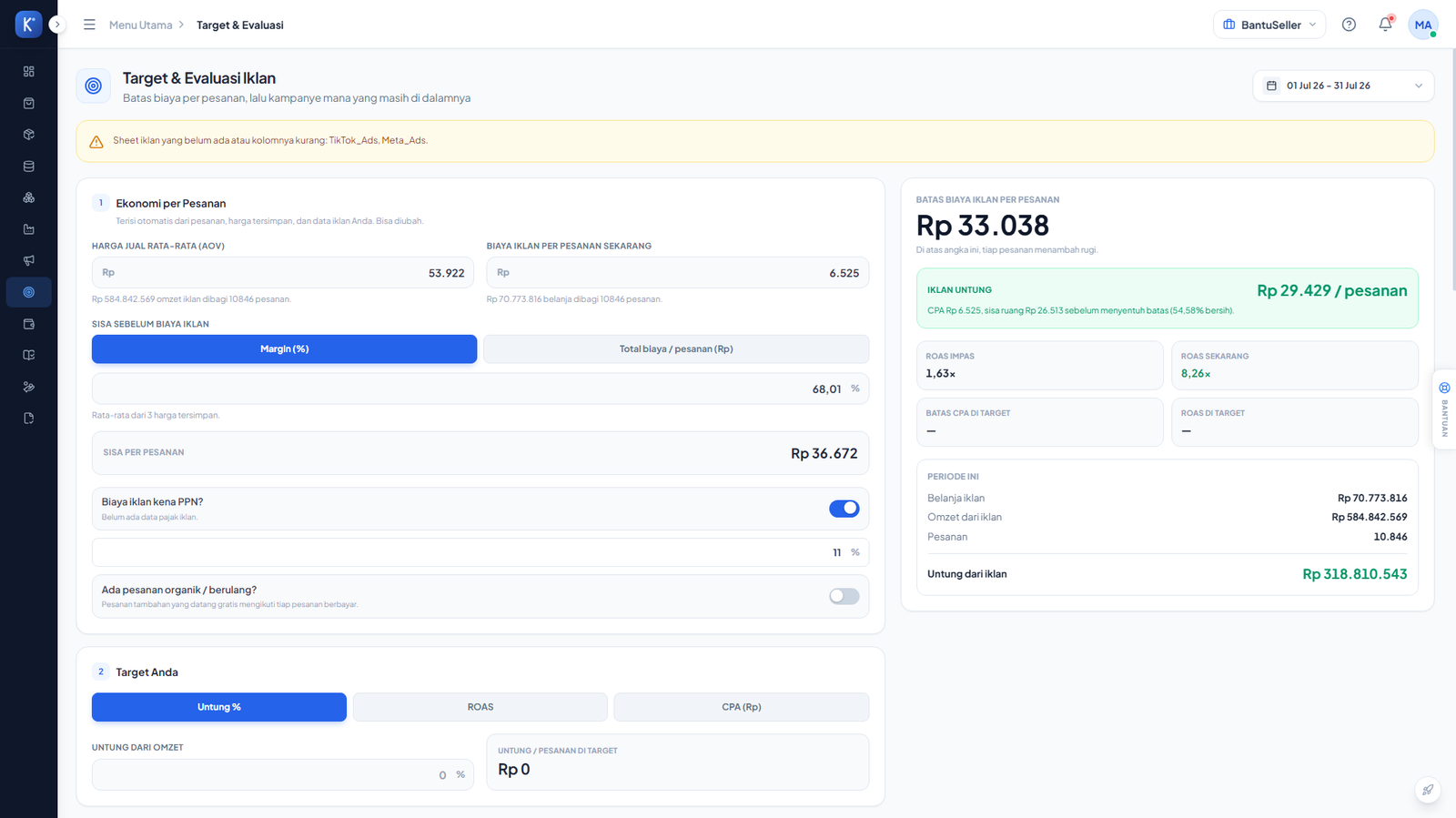1456x818 pixels.
Task: Switch to the ROAS target tab
Action: coord(480,707)
